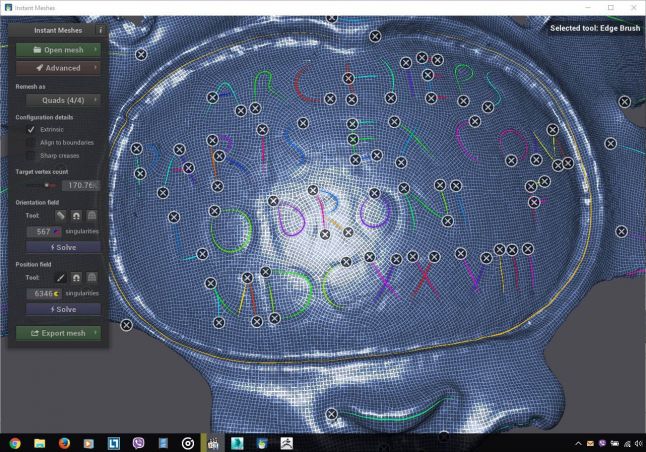Expand the Advanced options panel
This screenshot has height=452, width=646.
[58, 68]
